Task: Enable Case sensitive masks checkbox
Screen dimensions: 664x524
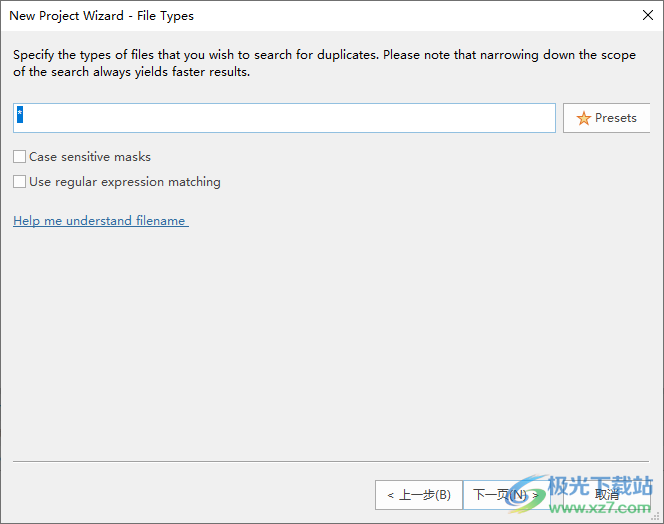Action: tap(19, 157)
